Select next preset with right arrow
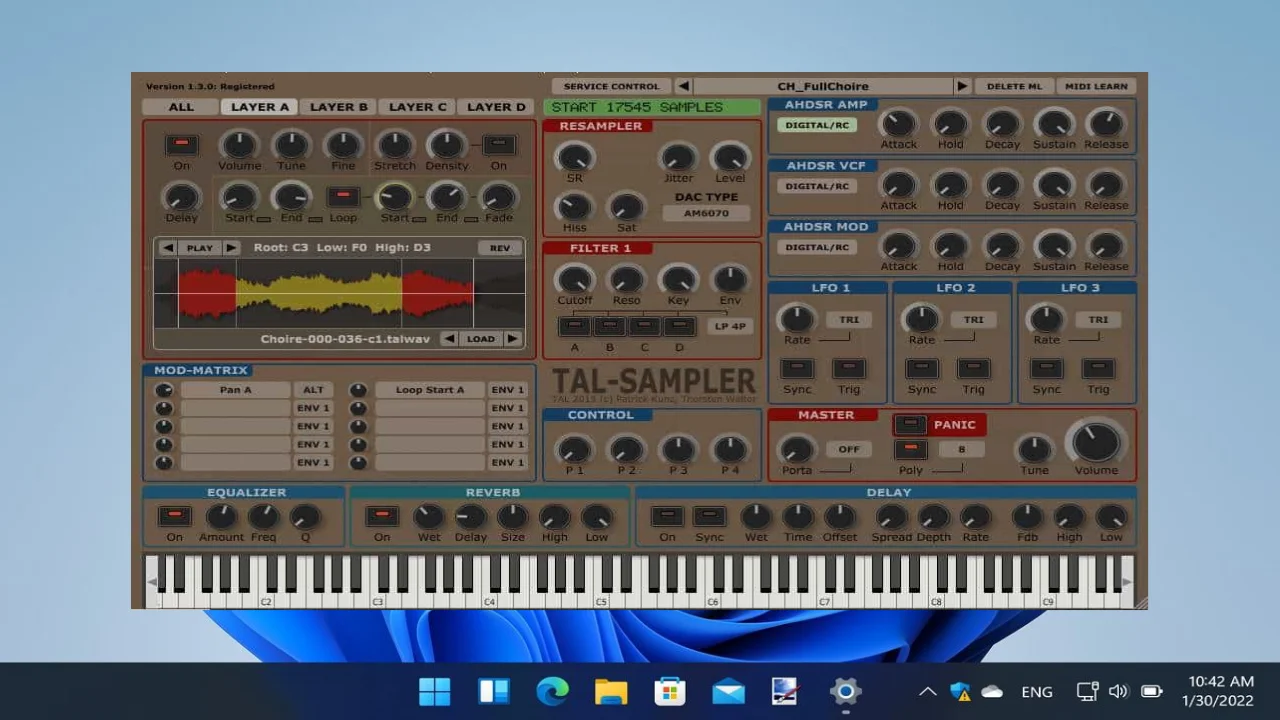This screenshot has height=720, width=1280. pyautogui.click(x=962, y=86)
